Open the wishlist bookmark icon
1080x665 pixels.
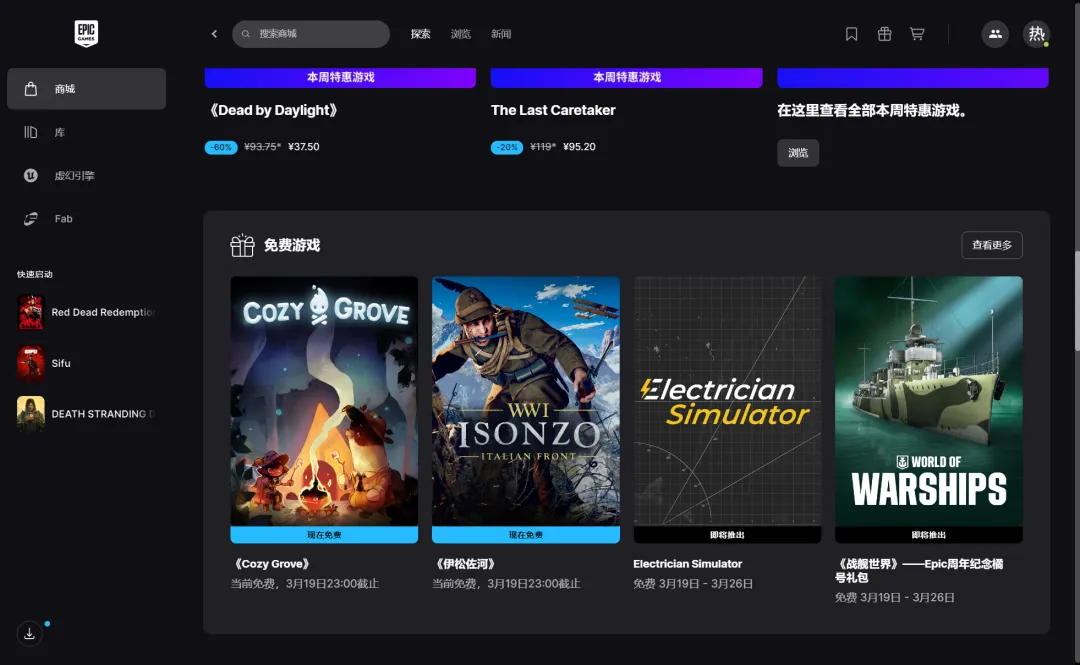(x=851, y=34)
